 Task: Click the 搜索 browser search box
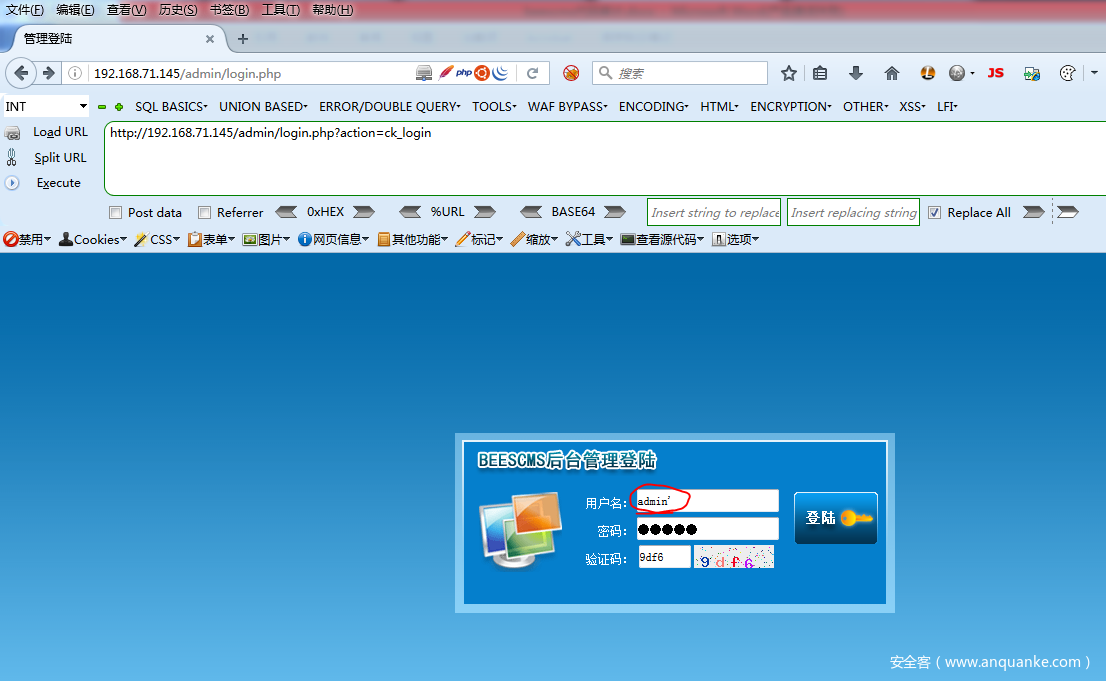(x=680, y=73)
